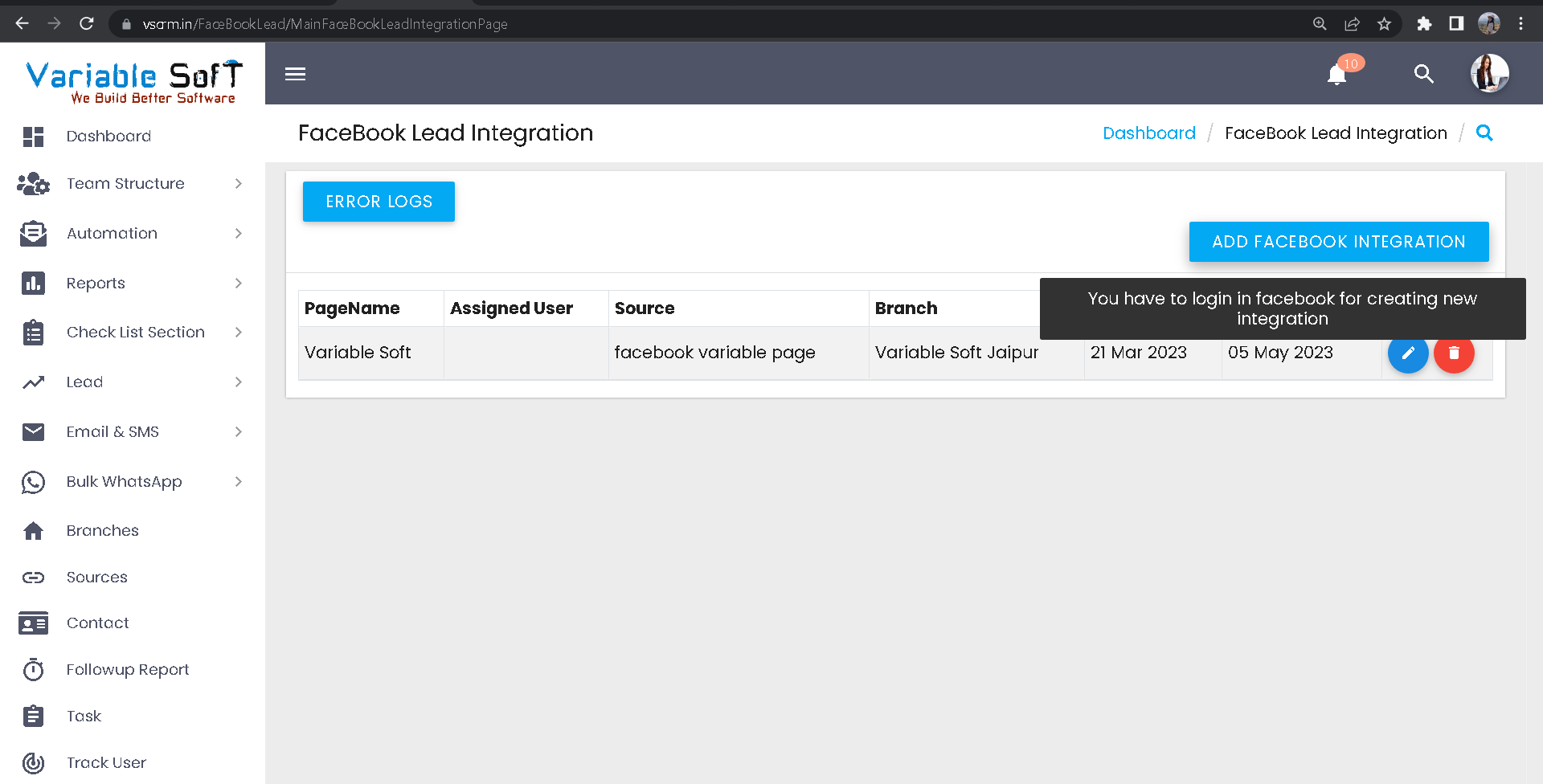
Task: Expand the Bulk WhatsApp submenu
Action: click(x=238, y=482)
